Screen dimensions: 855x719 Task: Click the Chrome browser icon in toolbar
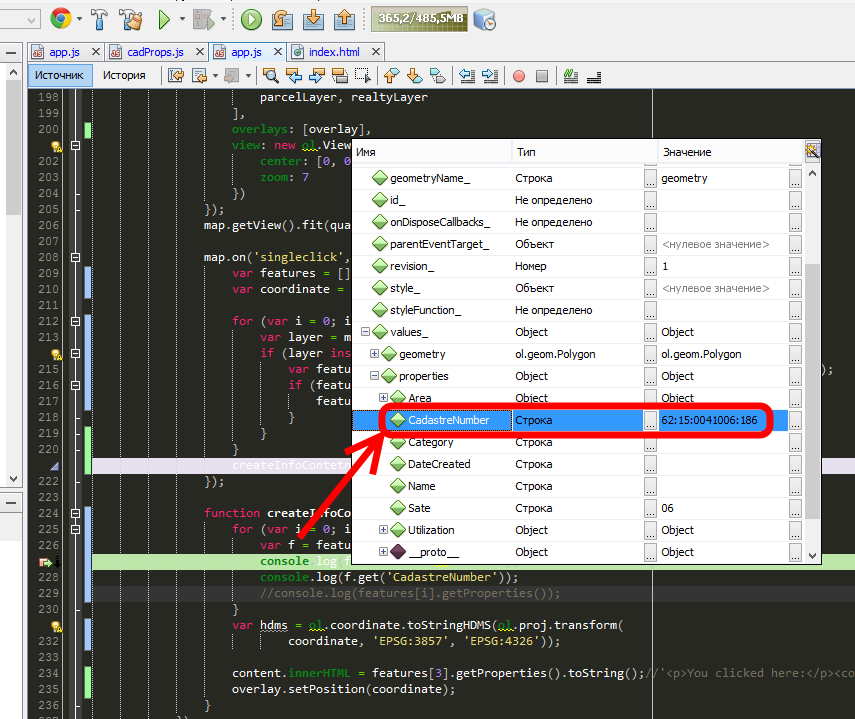tap(60, 18)
